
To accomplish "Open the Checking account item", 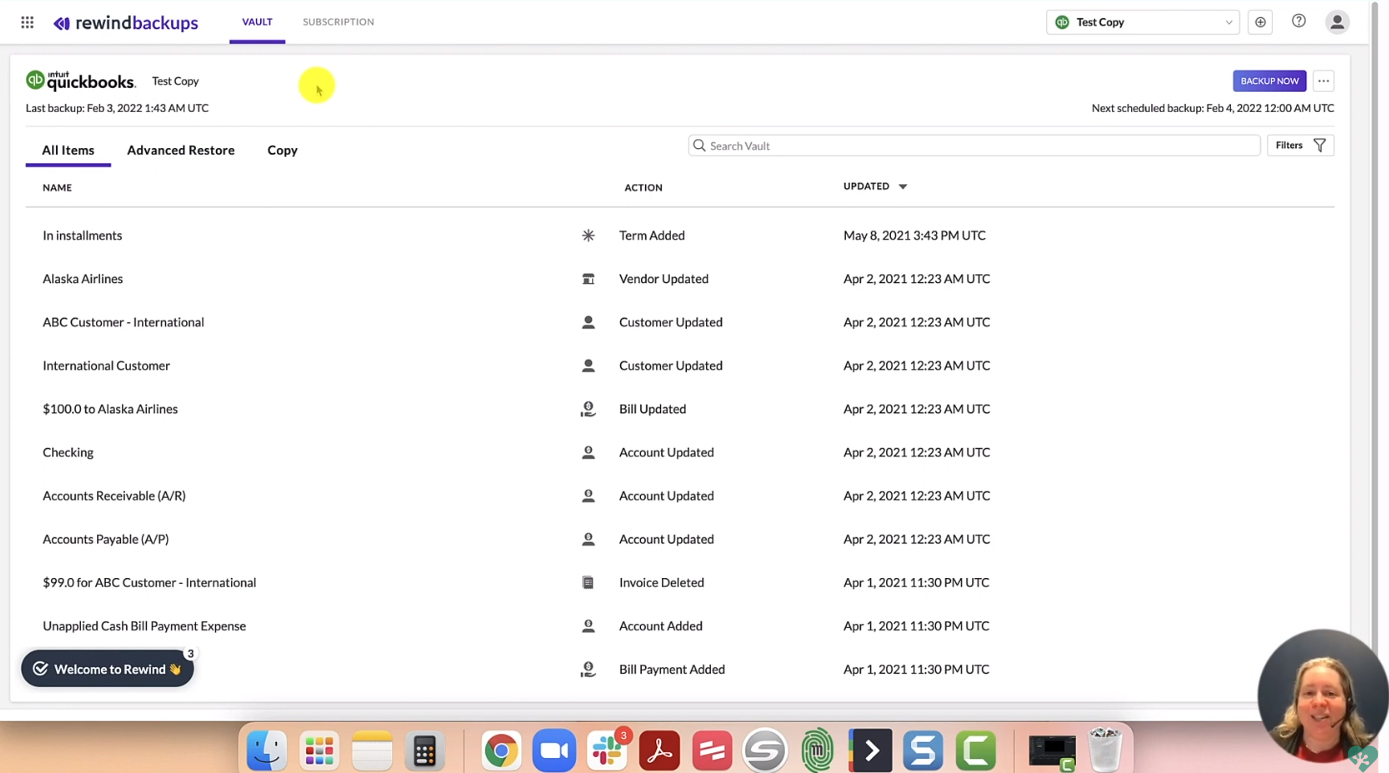I will click(68, 452).
